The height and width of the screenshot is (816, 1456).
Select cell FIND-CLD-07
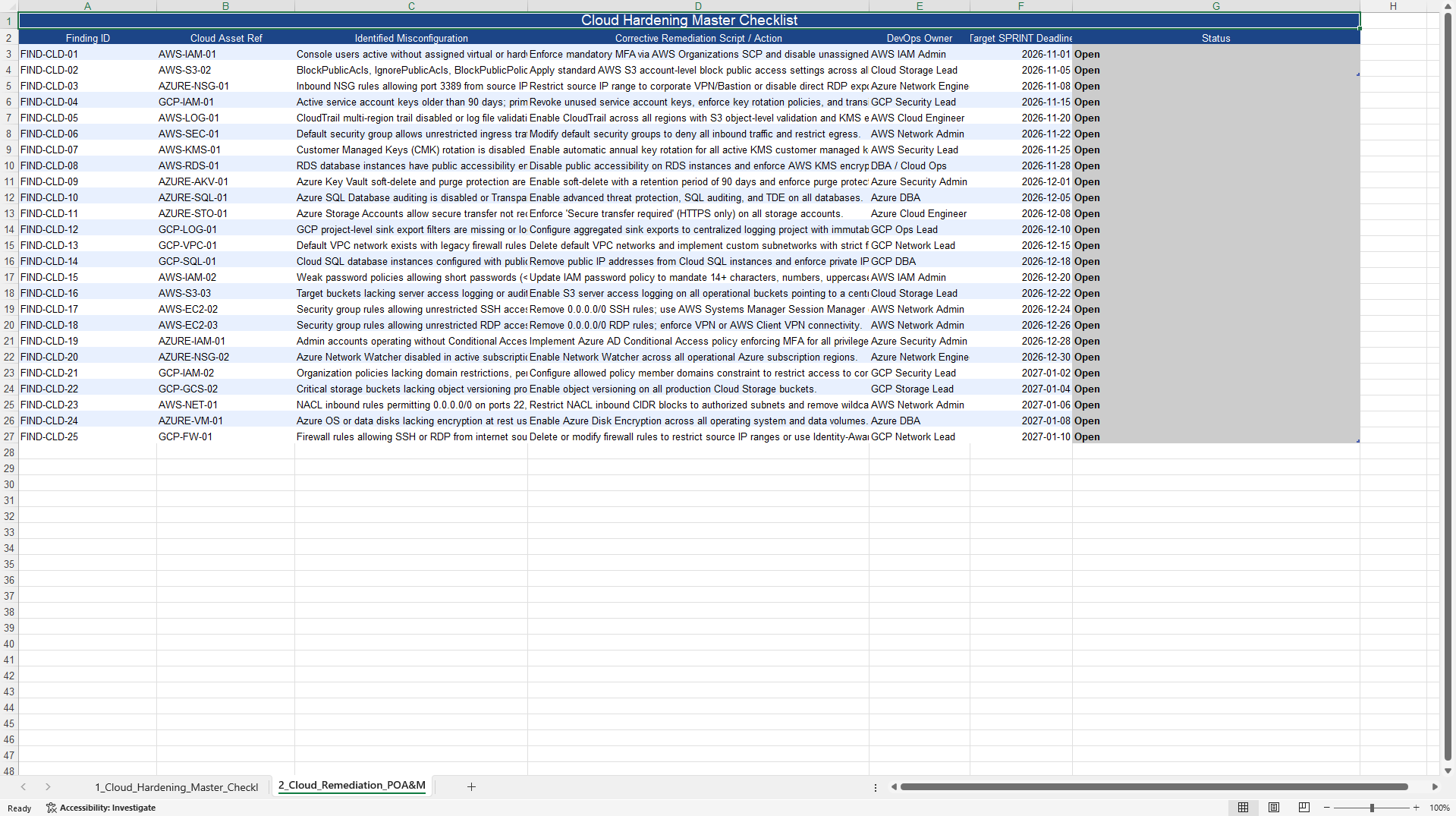pyautogui.click(x=87, y=150)
